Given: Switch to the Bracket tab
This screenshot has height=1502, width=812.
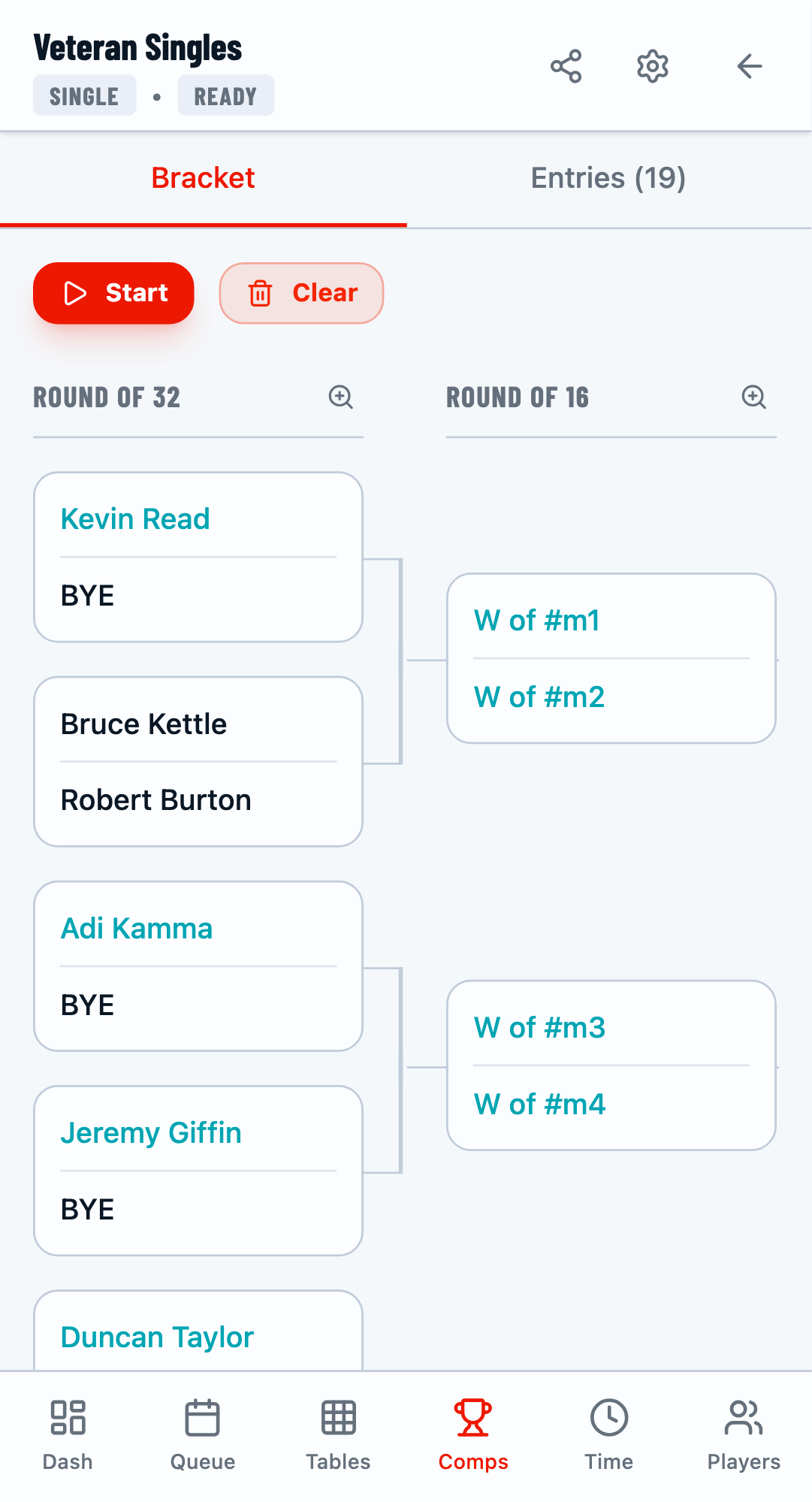Looking at the screenshot, I should click(x=203, y=177).
